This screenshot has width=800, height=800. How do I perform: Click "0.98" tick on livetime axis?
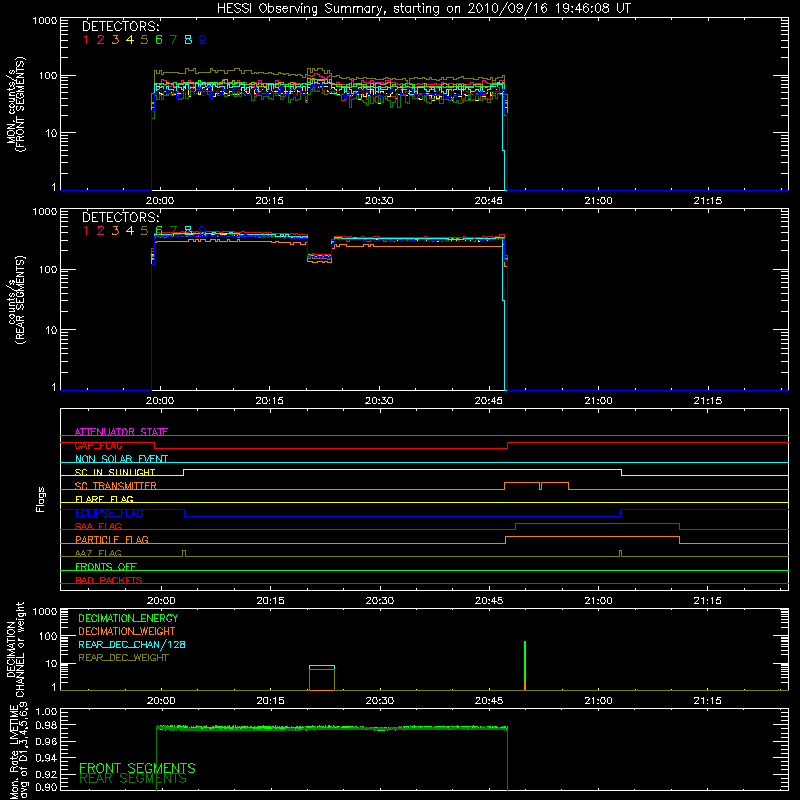[x=45, y=725]
